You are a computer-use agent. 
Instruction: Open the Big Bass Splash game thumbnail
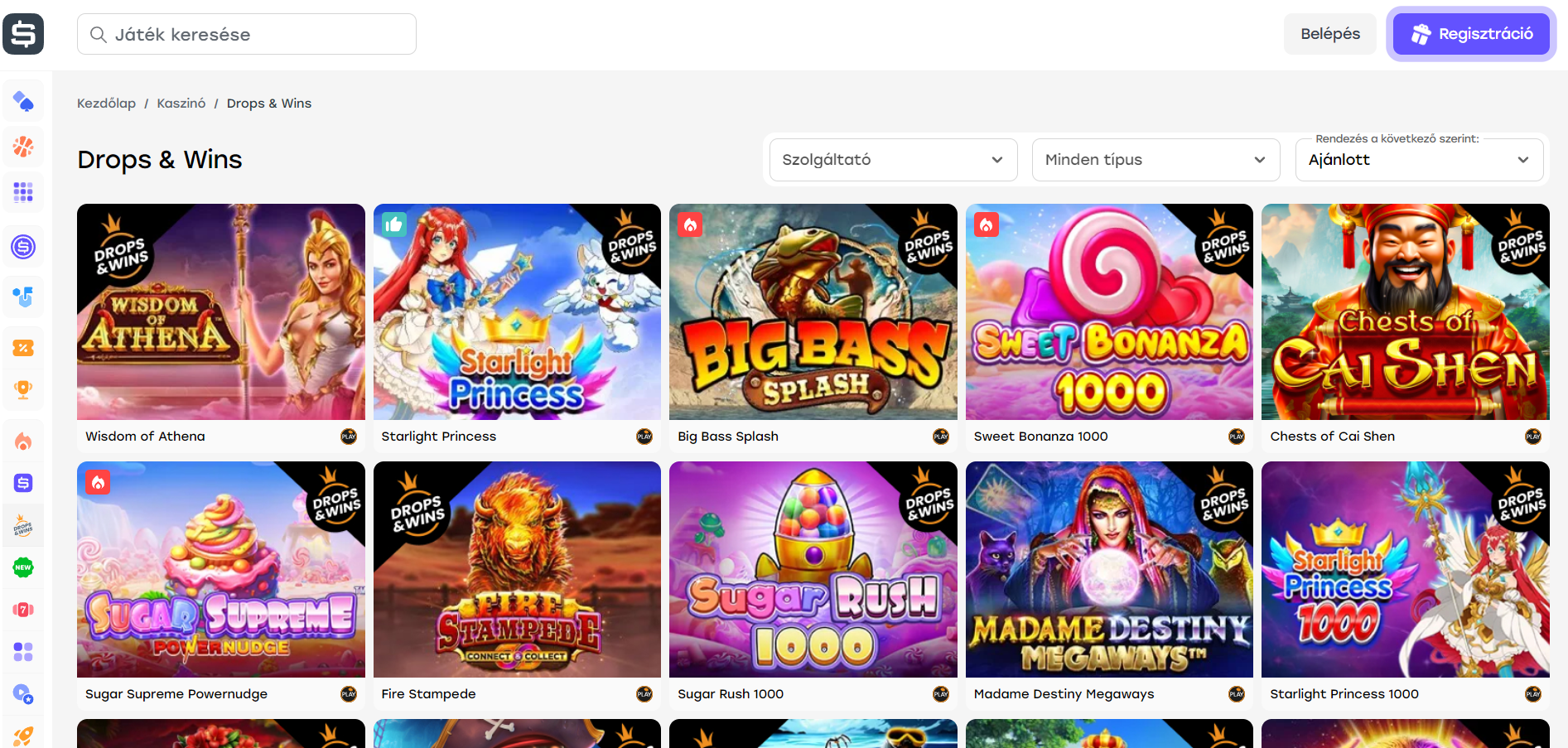(813, 312)
